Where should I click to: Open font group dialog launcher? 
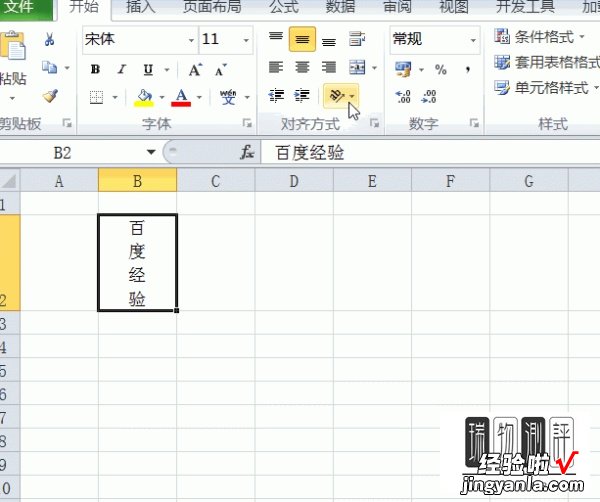click(x=247, y=123)
